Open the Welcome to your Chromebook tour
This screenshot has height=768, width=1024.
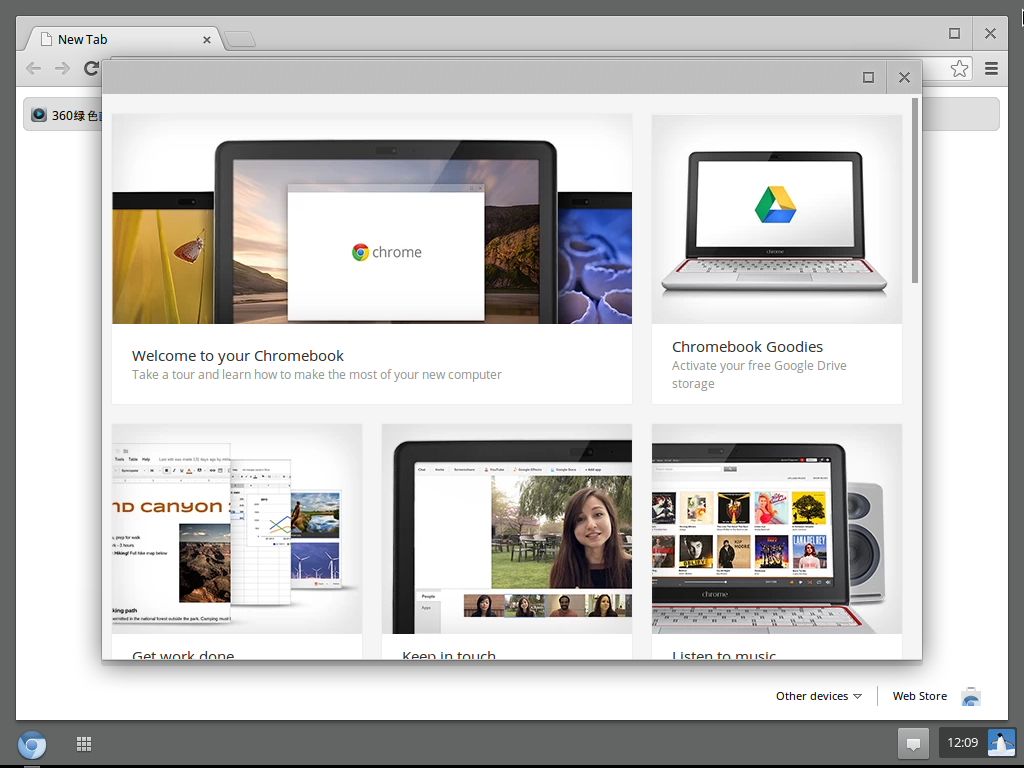click(371, 258)
